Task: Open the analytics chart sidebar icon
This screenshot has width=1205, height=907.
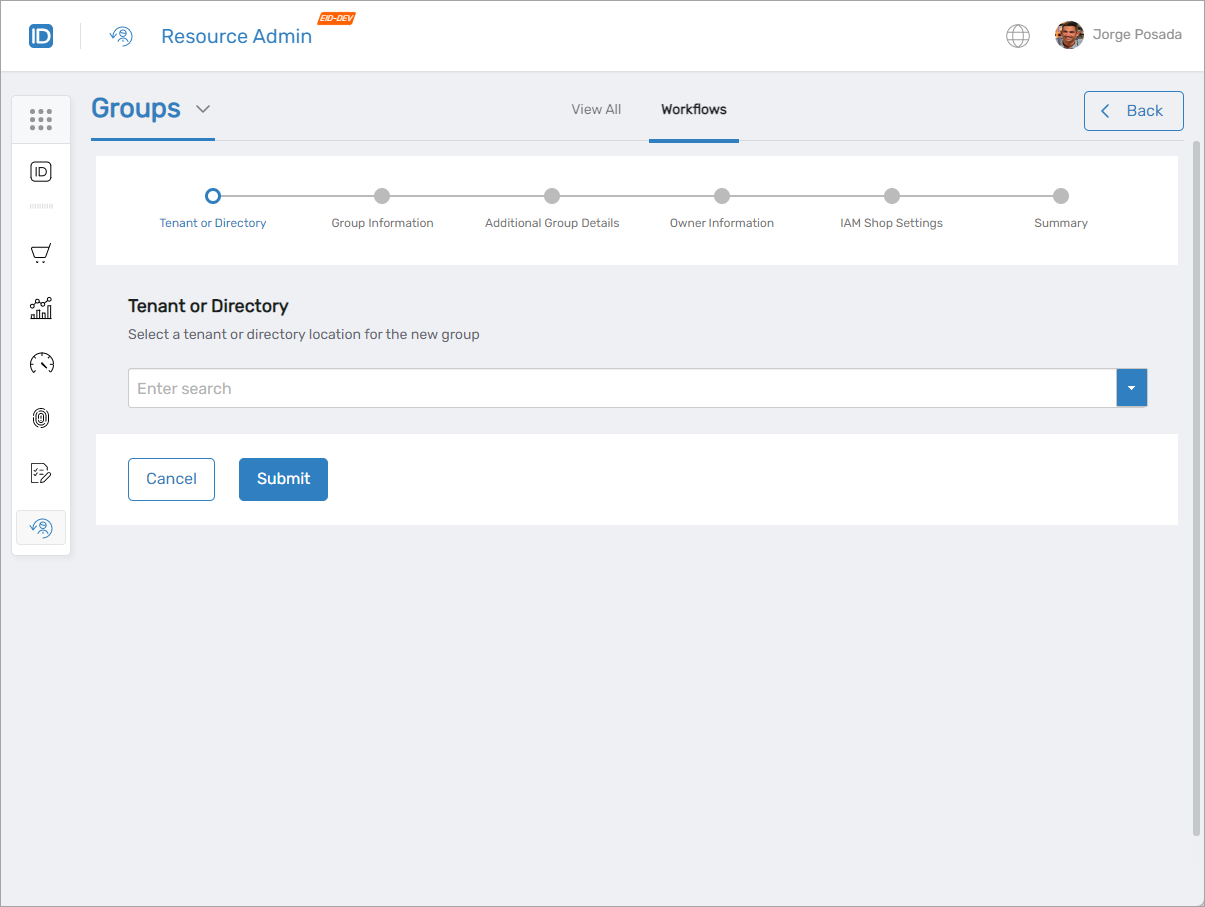Action: pos(41,309)
